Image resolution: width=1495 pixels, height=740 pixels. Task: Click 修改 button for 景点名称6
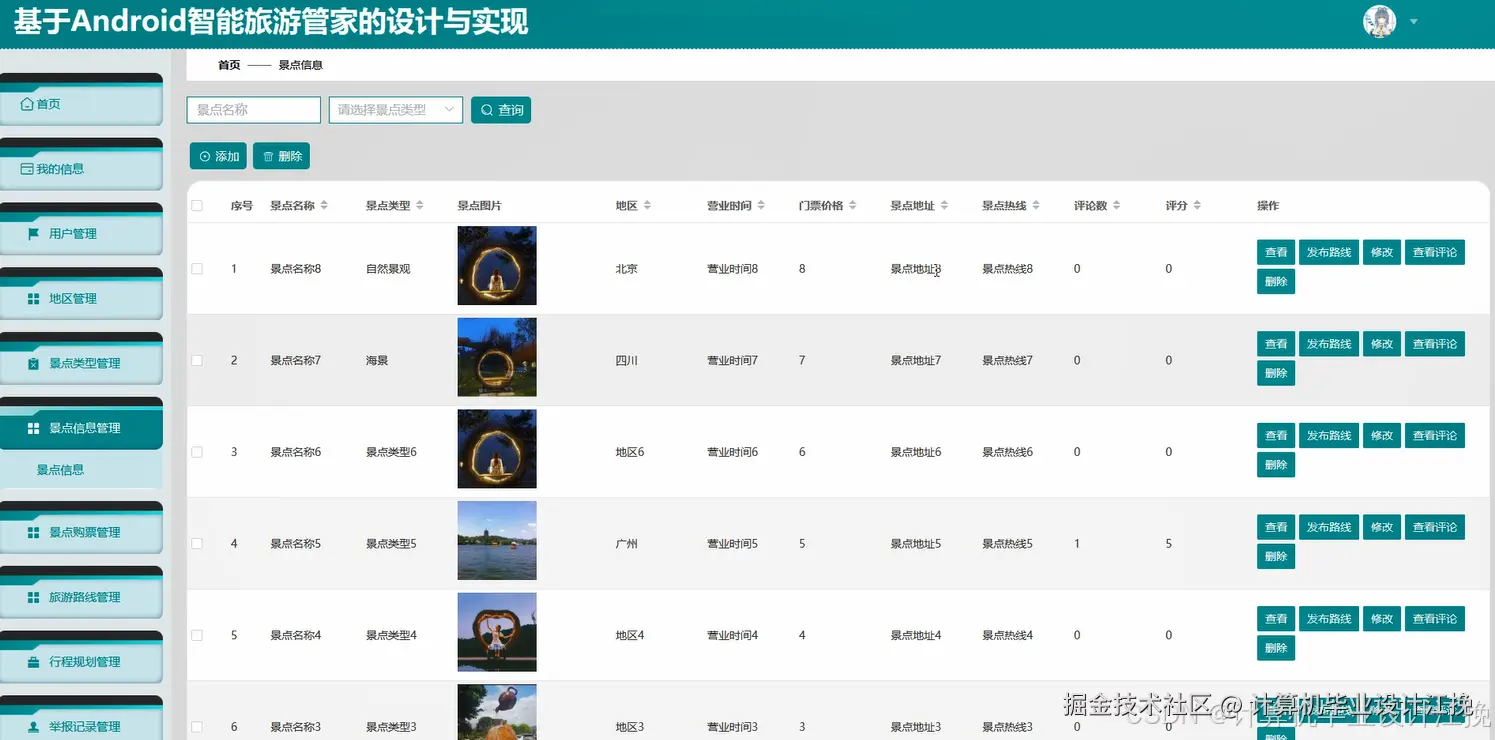click(1382, 436)
